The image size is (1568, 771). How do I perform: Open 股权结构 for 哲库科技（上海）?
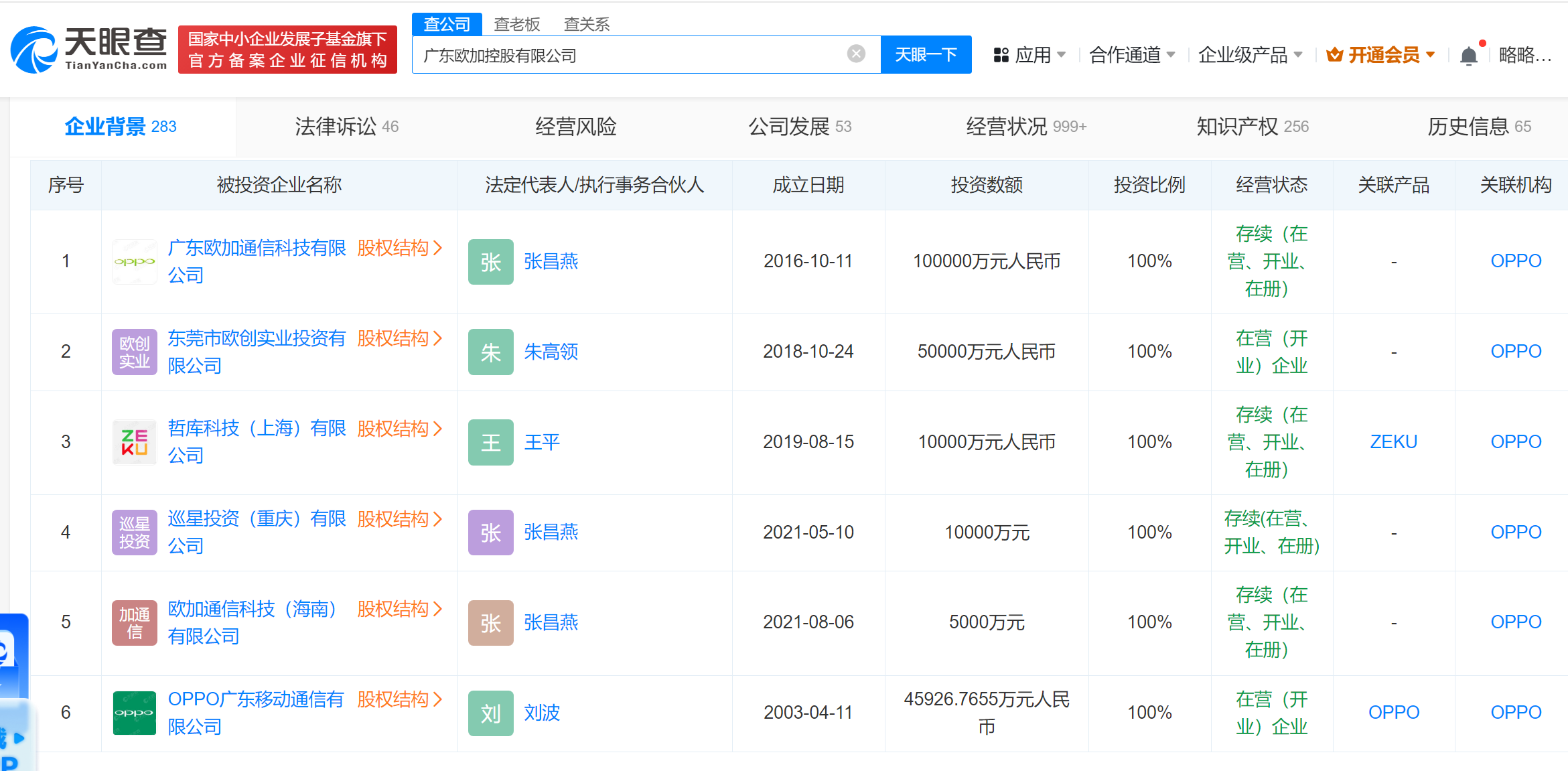pos(400,428)
